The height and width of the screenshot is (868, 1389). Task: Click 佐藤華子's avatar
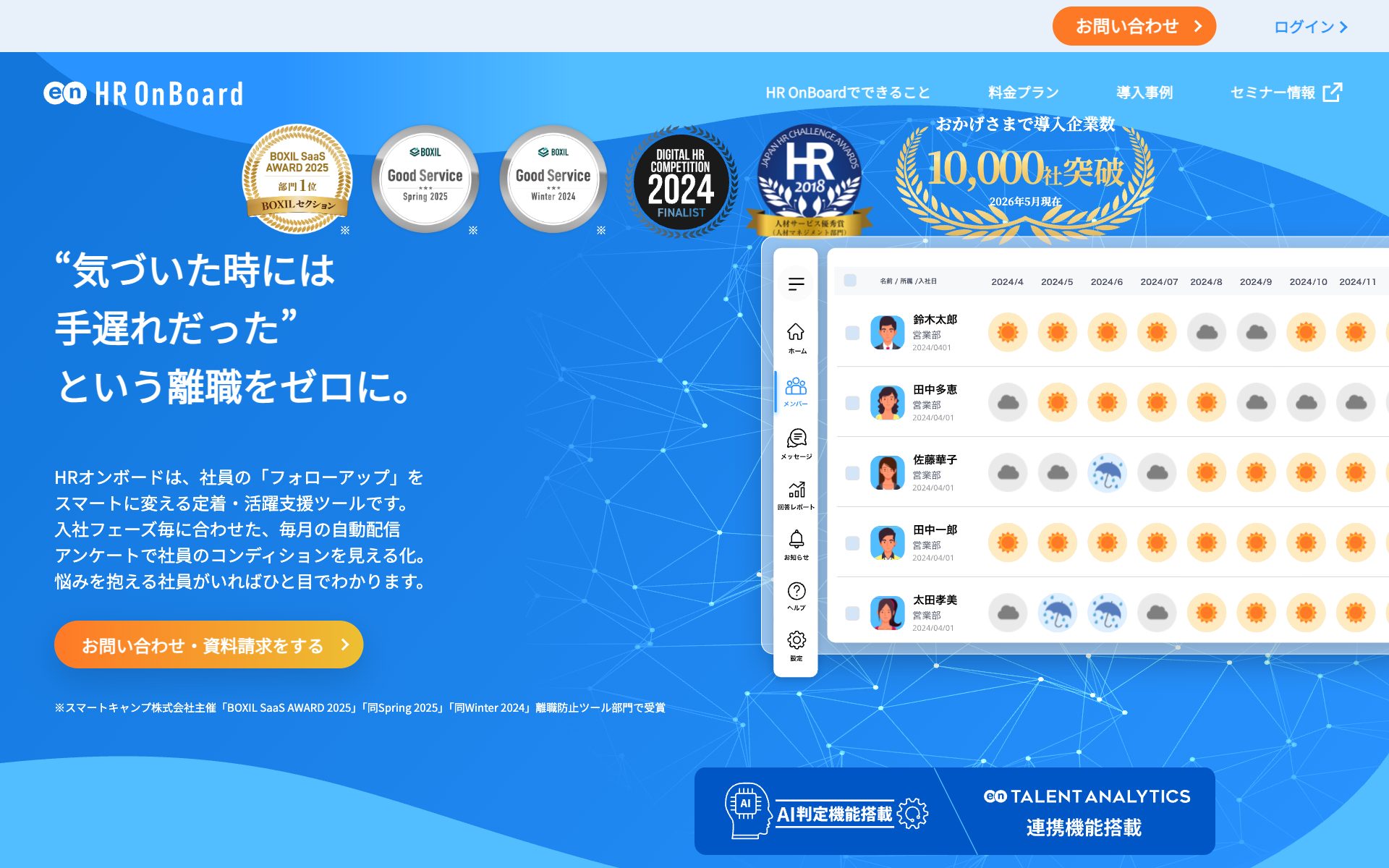click(887, 473)
